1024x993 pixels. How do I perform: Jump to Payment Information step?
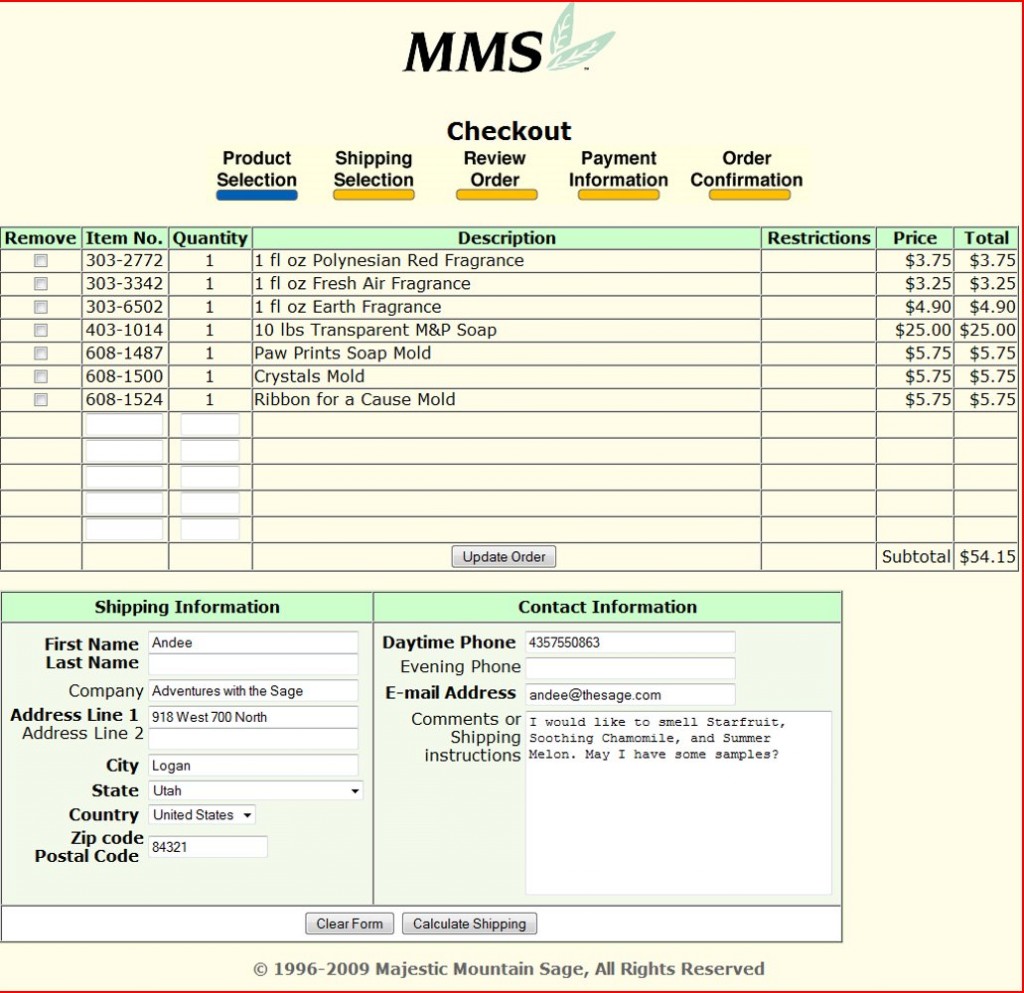pos(618,170)
